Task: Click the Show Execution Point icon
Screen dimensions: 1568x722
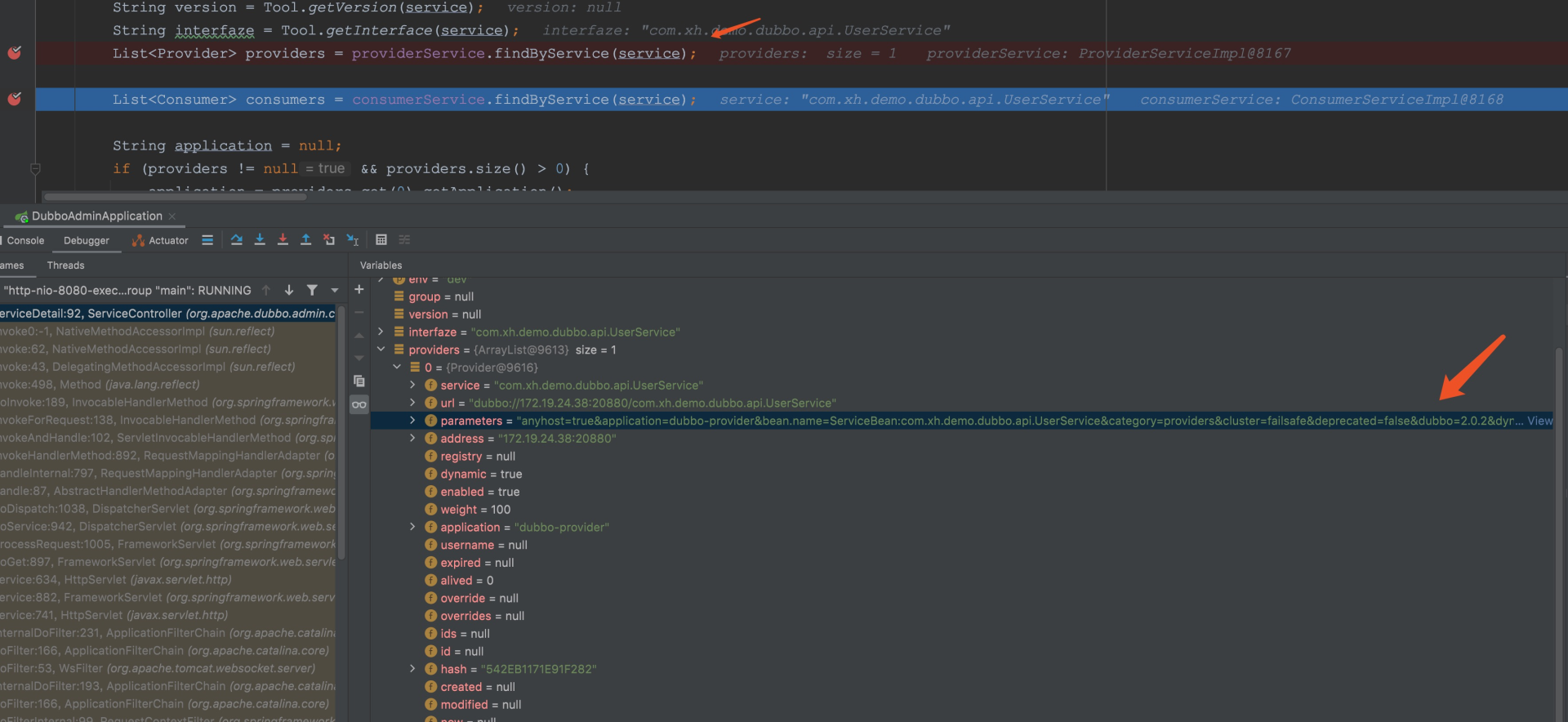Action: (x=207, y=240)
